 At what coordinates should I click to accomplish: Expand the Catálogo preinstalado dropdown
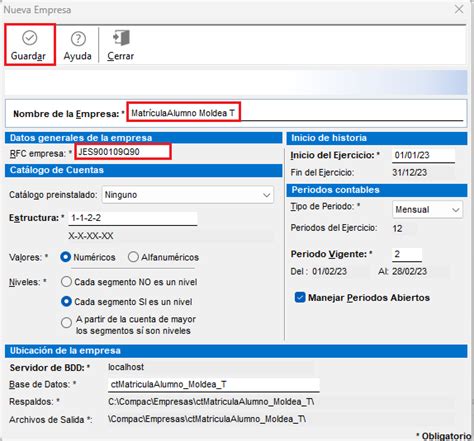coord(188,195)
